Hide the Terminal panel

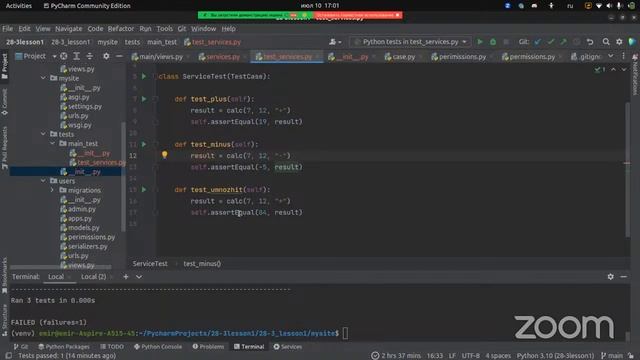click(x=623, y=277)
